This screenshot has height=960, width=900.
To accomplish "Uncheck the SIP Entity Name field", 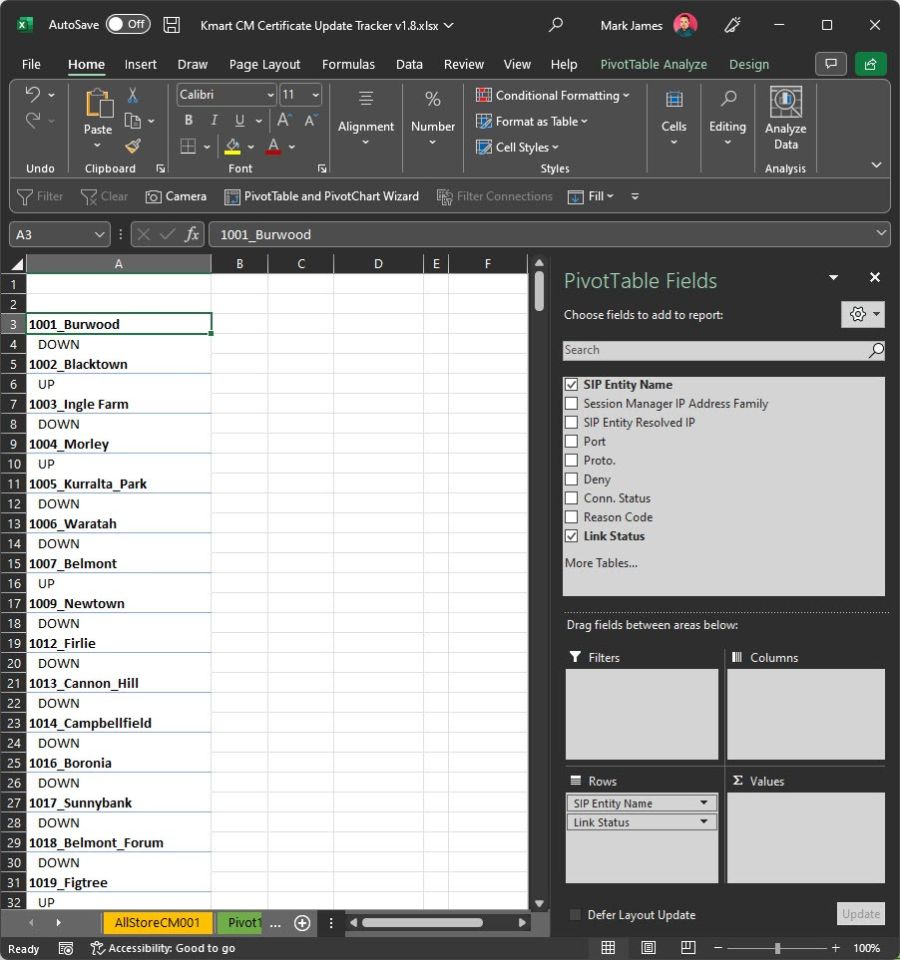I will tap(571, 384).
